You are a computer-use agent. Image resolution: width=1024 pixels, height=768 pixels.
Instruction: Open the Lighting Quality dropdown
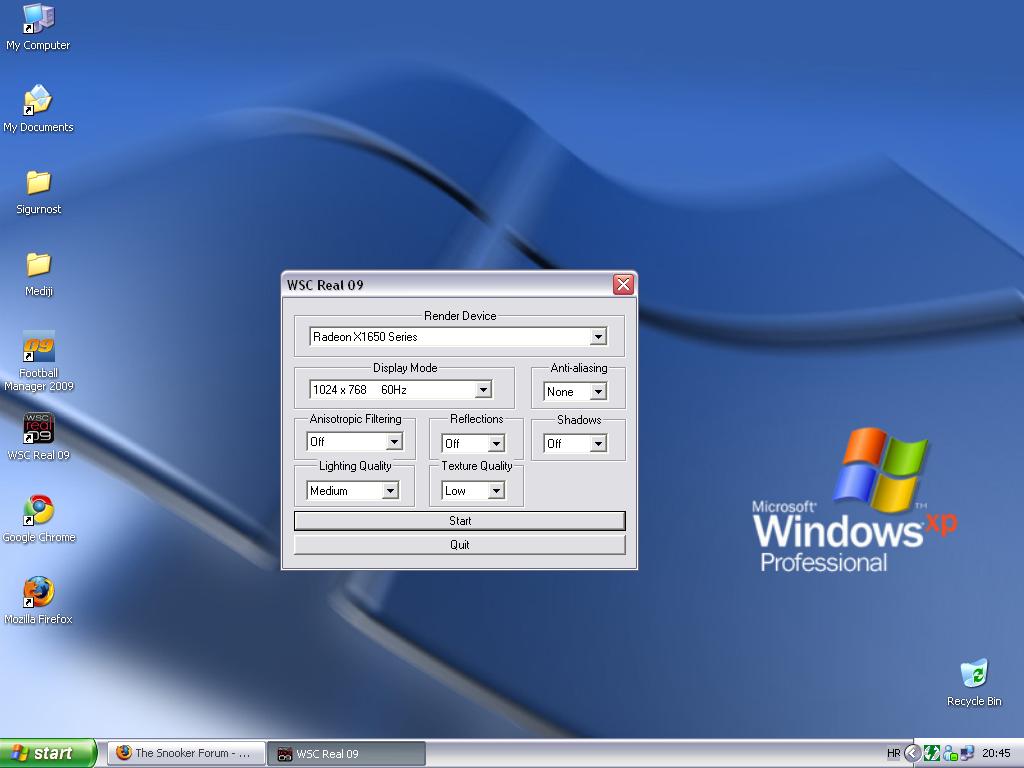pos(353,490)
